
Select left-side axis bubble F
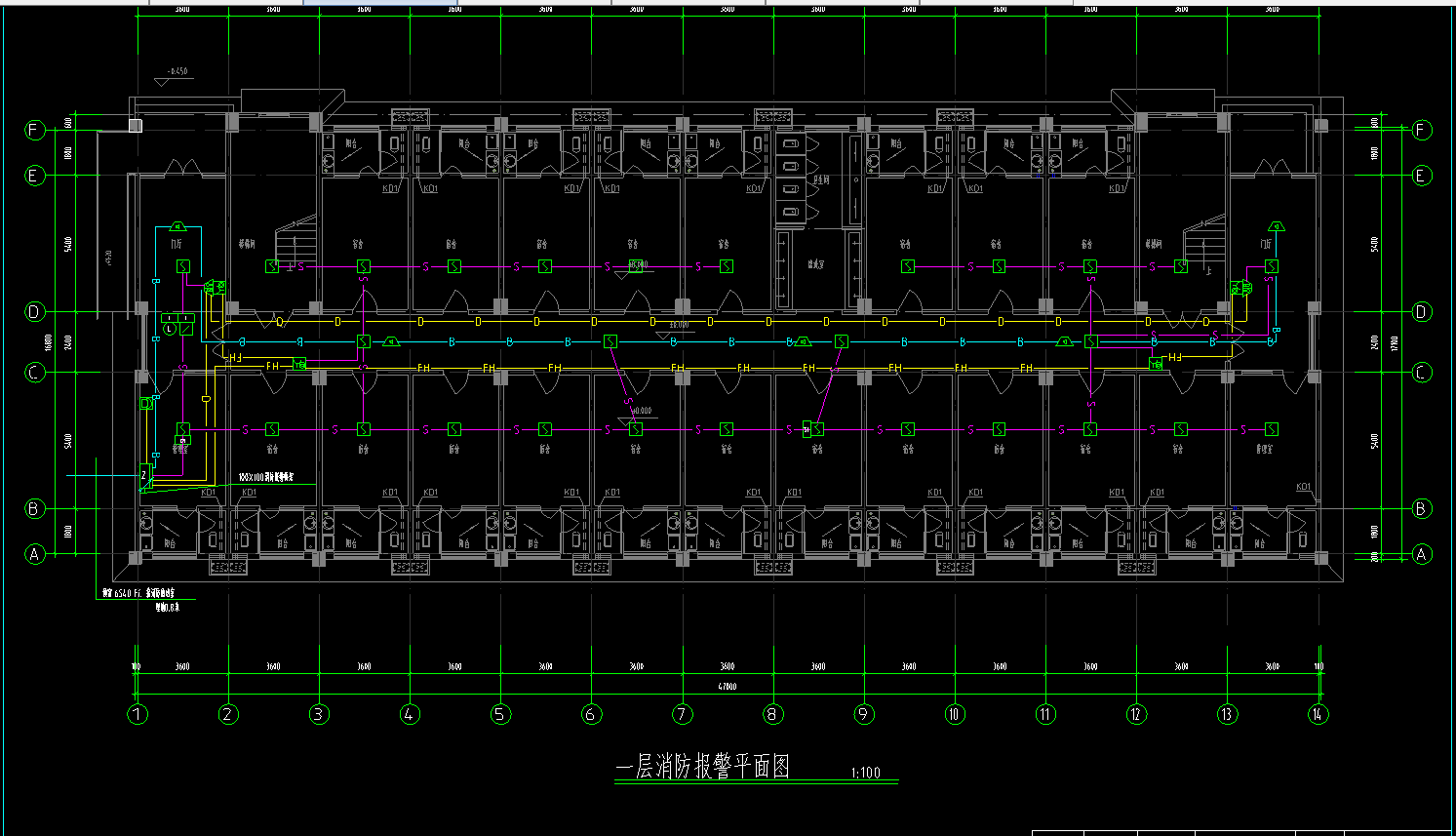[35, 130]
